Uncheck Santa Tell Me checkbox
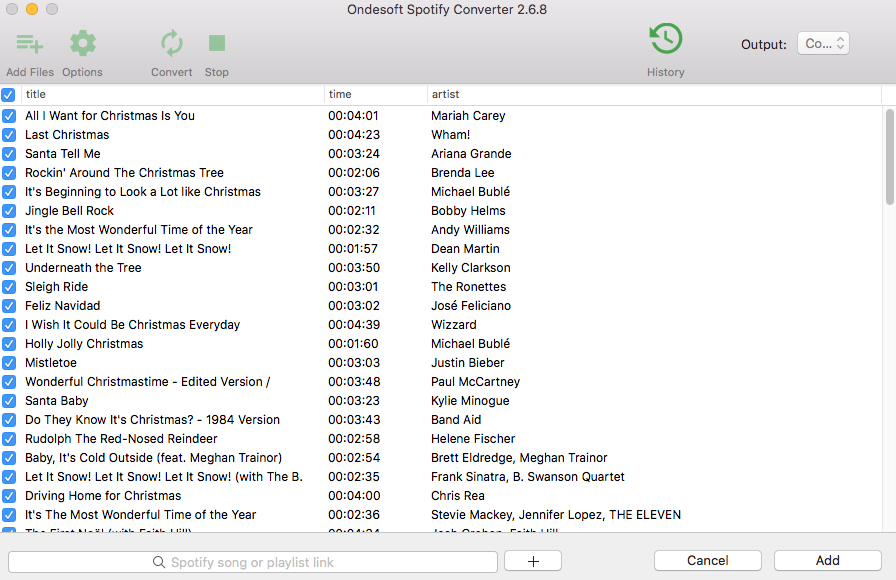 (9, 154)
